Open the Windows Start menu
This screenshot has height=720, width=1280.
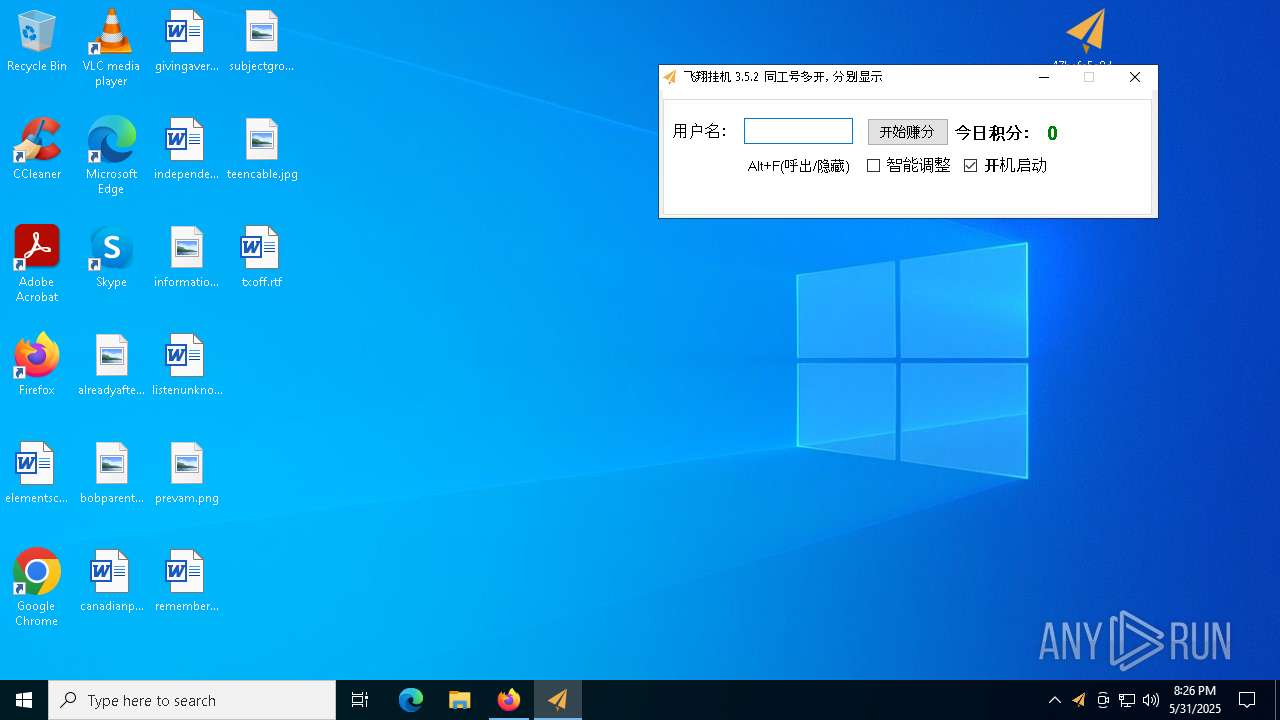(24, 700)
